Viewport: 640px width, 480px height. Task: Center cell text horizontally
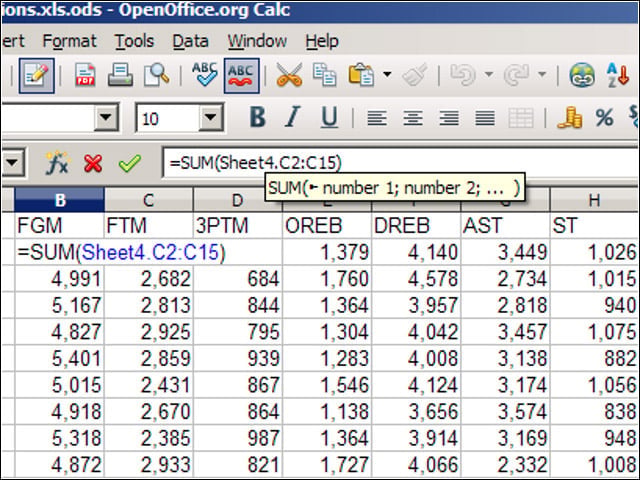pyautogui.click(x=413, y=118)
